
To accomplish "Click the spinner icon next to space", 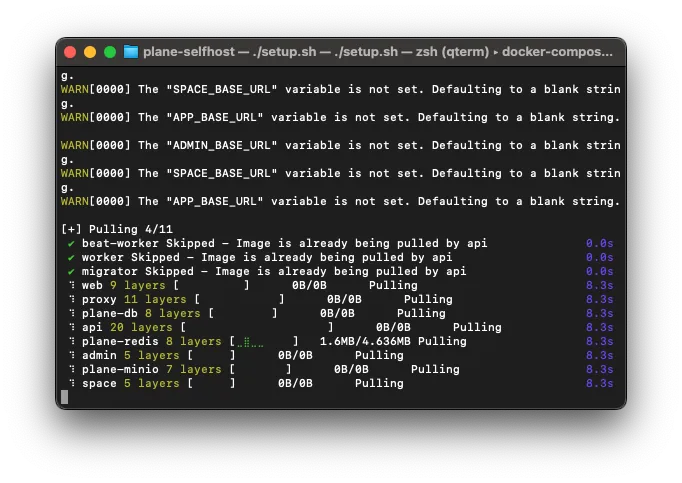I will tap(71, 383).
